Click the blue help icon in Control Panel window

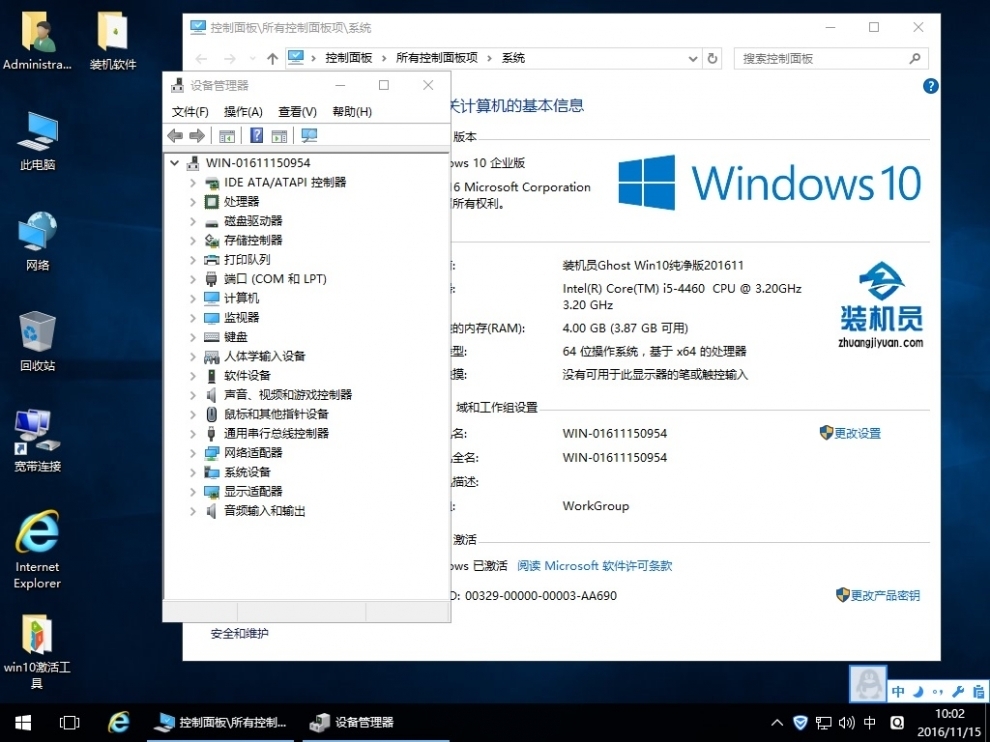coord(930,87)
